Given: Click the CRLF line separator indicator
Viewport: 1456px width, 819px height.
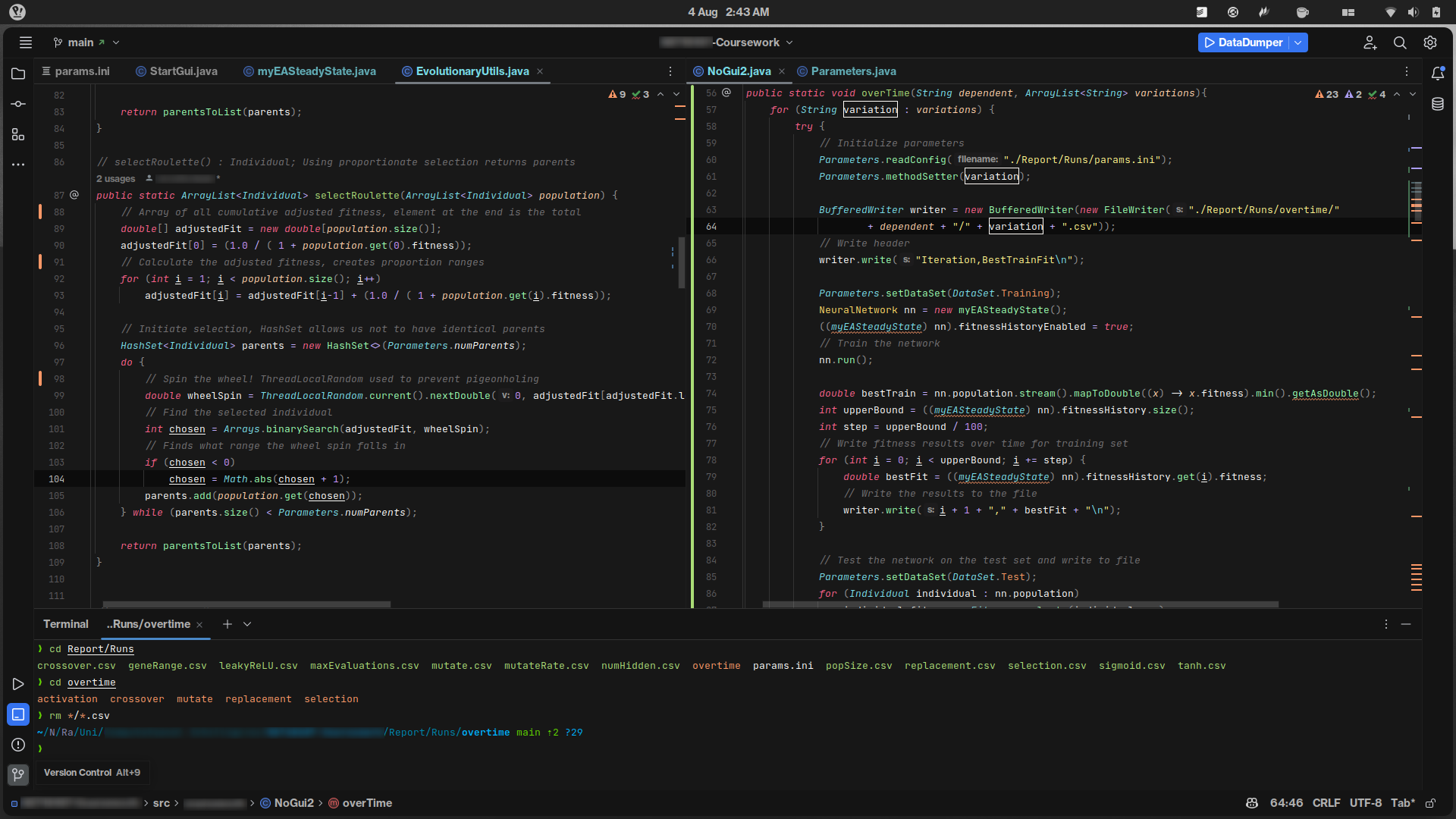Looking at the screenshot, I should pyautogui.click(x=1326, y=803).
